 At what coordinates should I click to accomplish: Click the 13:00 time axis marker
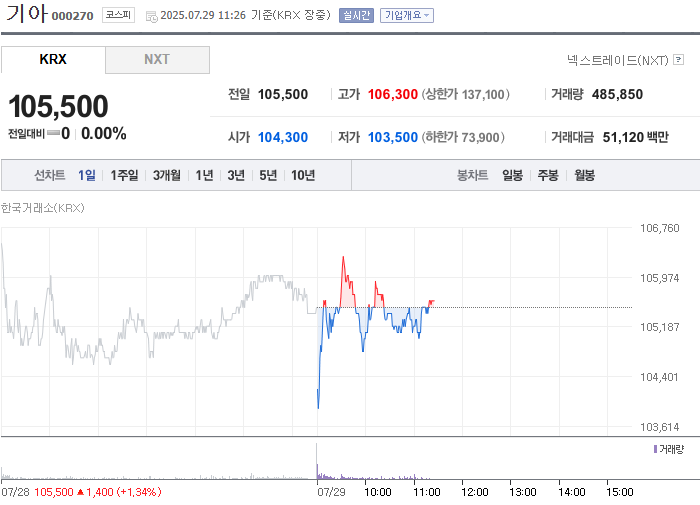pyautogui.click(x=523, y=492)
